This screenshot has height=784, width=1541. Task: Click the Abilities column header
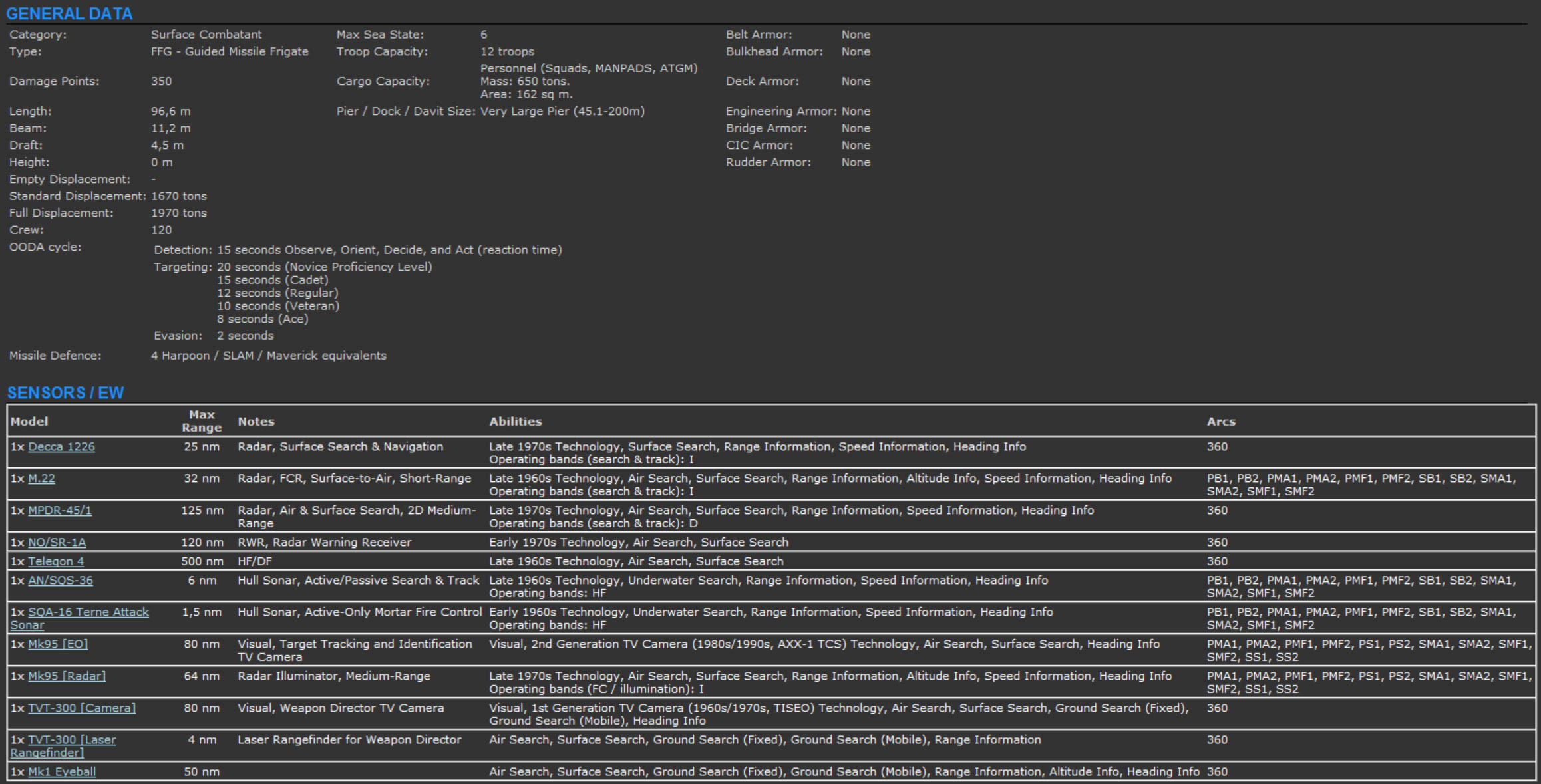[x=516, y=422]
